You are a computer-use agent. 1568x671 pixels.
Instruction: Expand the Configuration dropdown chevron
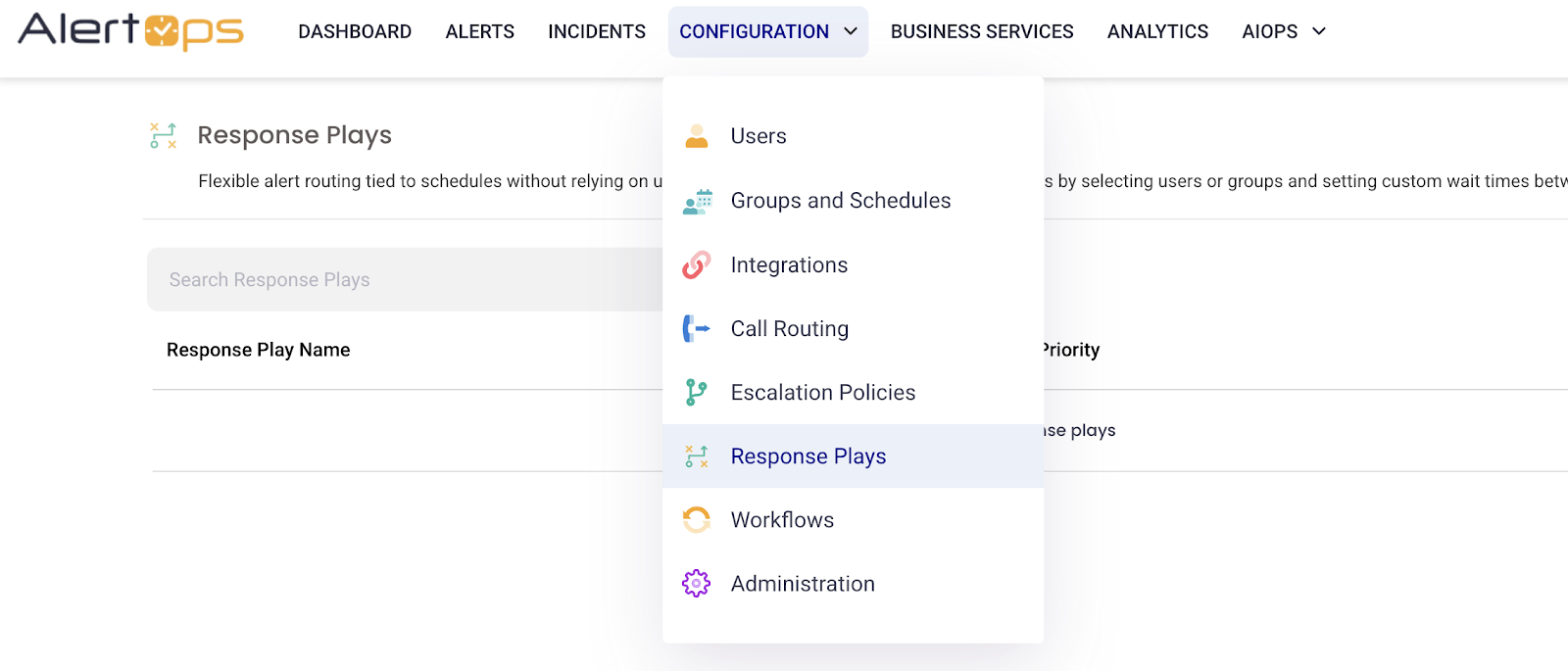(851, 31)
